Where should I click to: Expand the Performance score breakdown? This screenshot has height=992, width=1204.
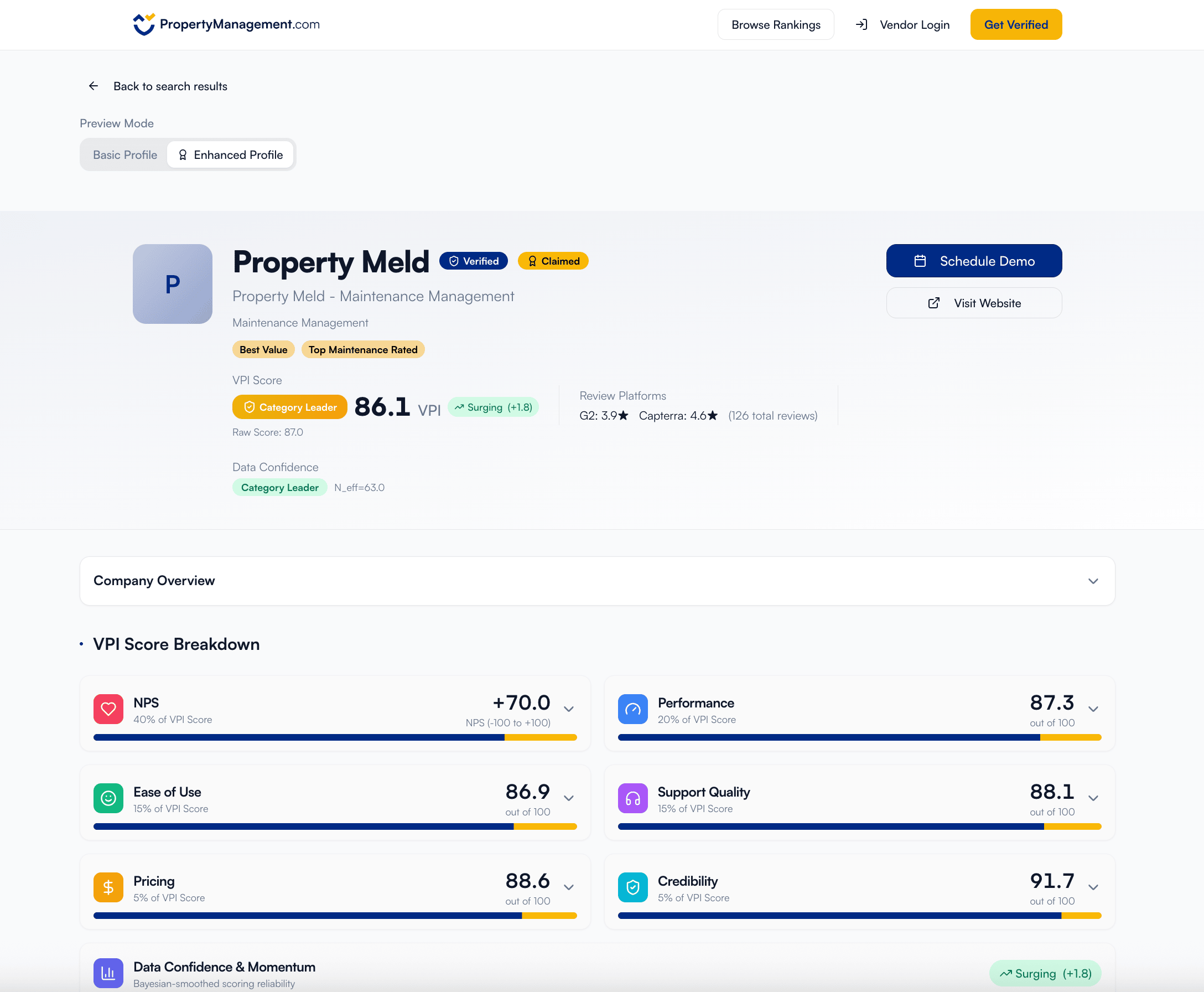[x=1093, y=709]
